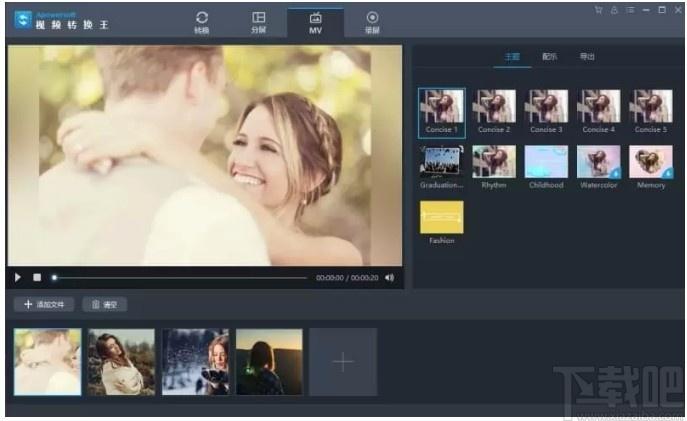
Task: Click the empty plus slot to add media
Action: pos(343,362)
